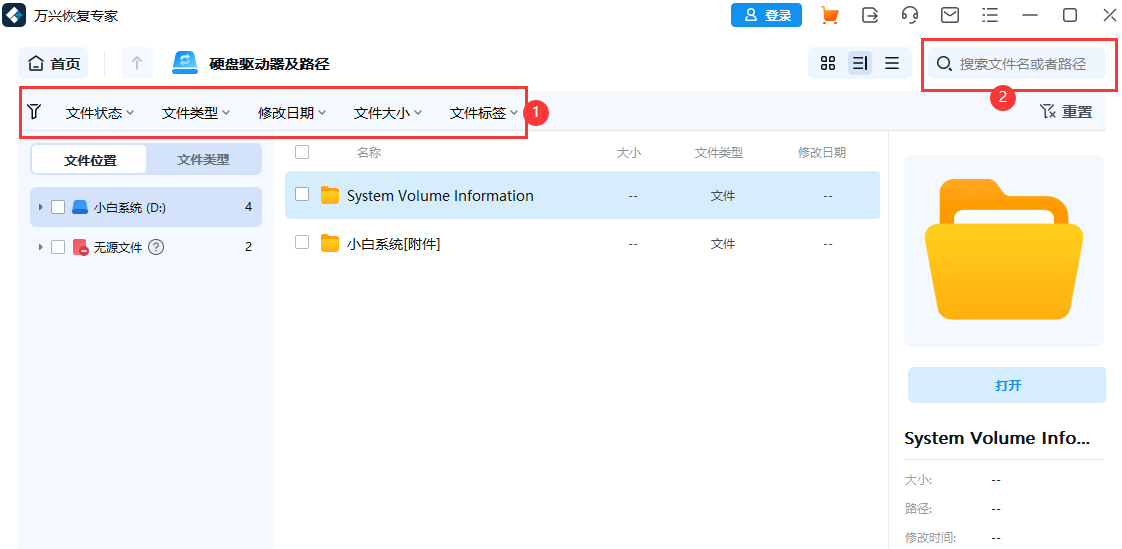The height and width of the screenshot is (549, 1122).
Task: Open the shopping cart icon
Action: pos(830,15)
